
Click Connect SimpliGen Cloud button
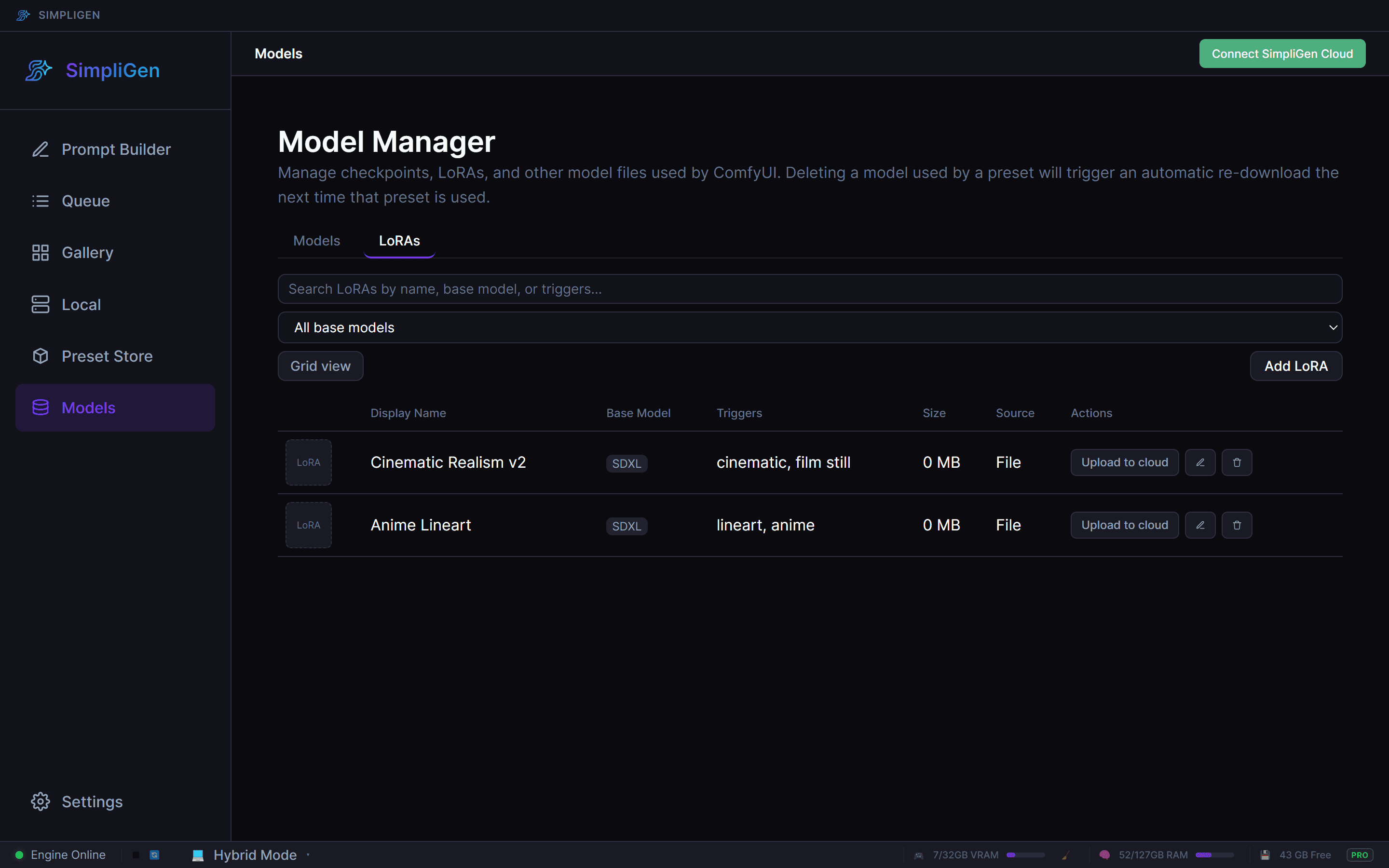(x=1281, y=54)
